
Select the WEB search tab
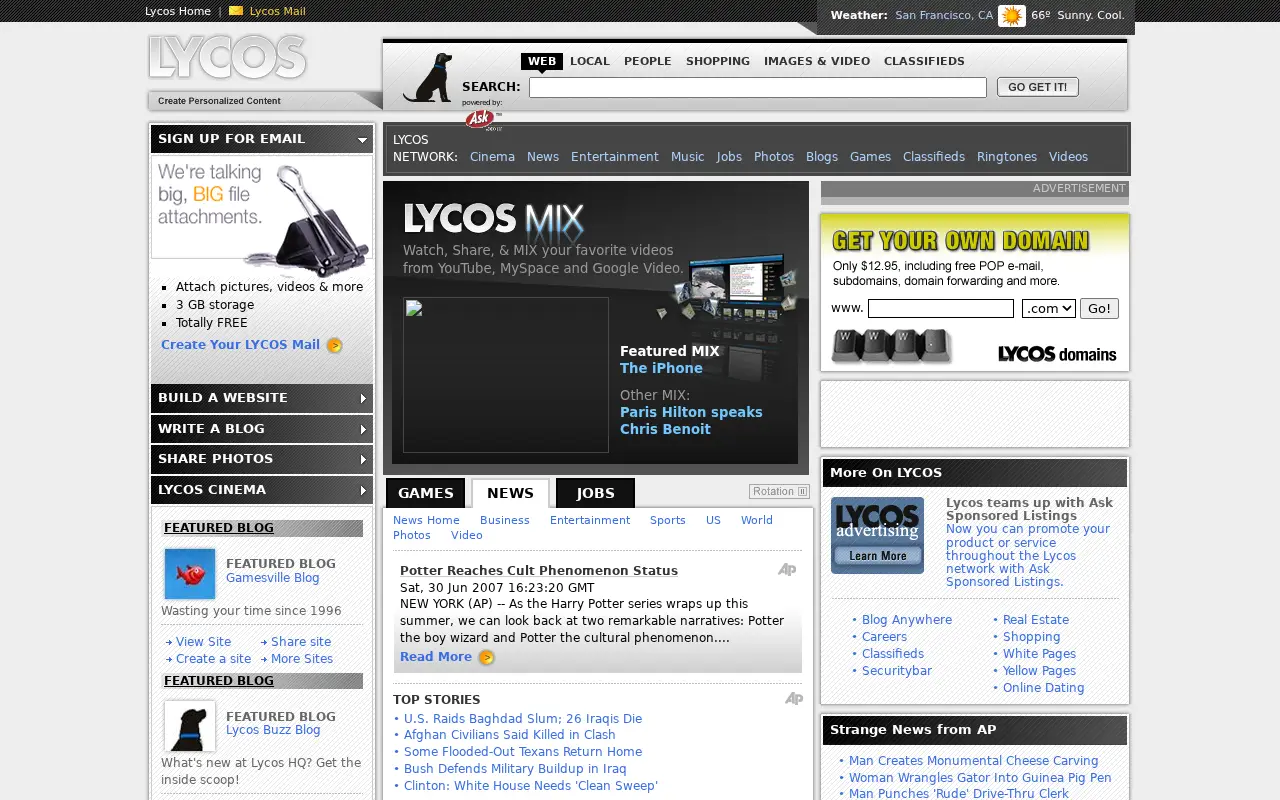click(542, 61)
